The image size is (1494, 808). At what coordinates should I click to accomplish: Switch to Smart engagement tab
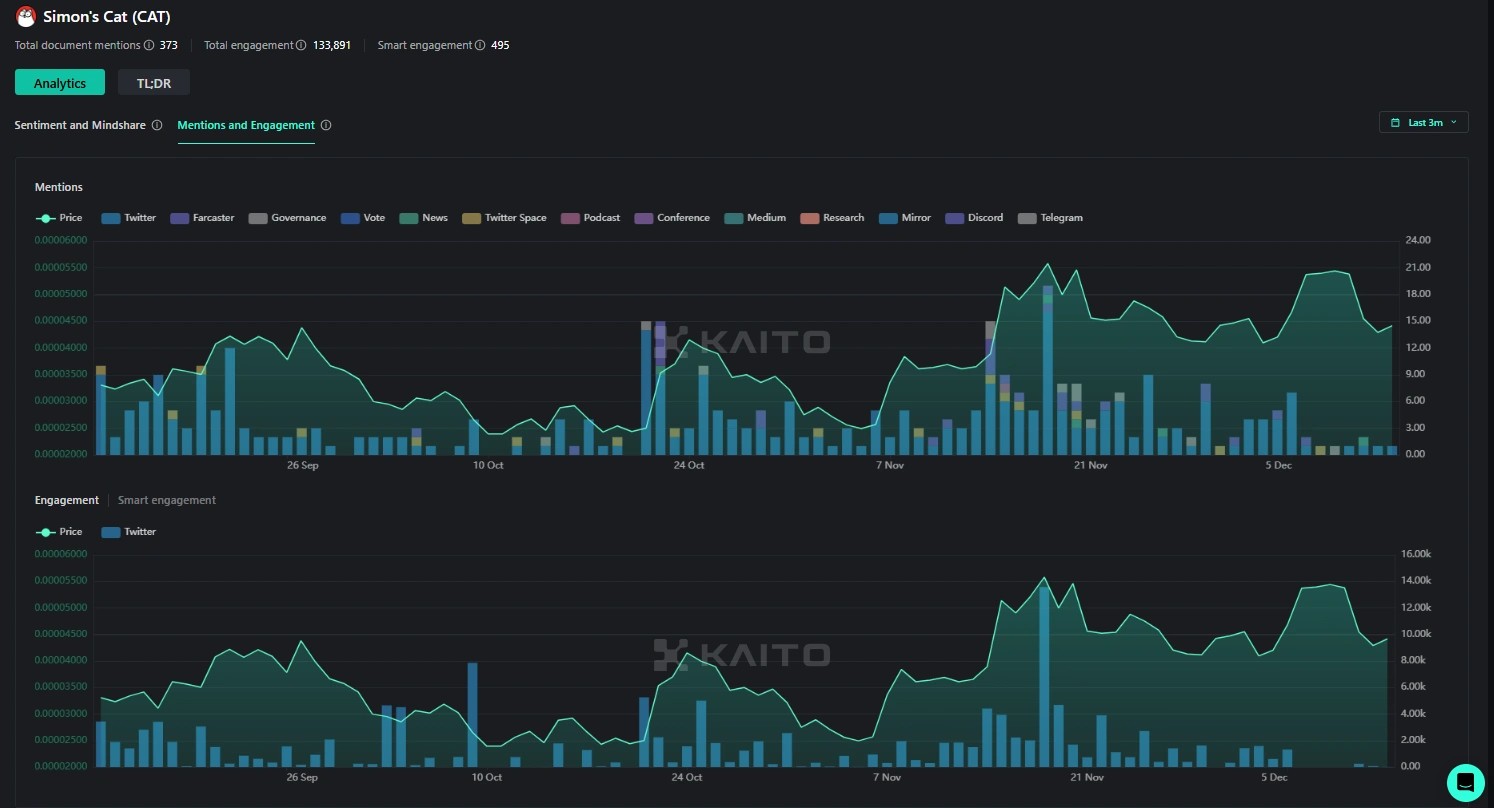[x=167, y=500]
